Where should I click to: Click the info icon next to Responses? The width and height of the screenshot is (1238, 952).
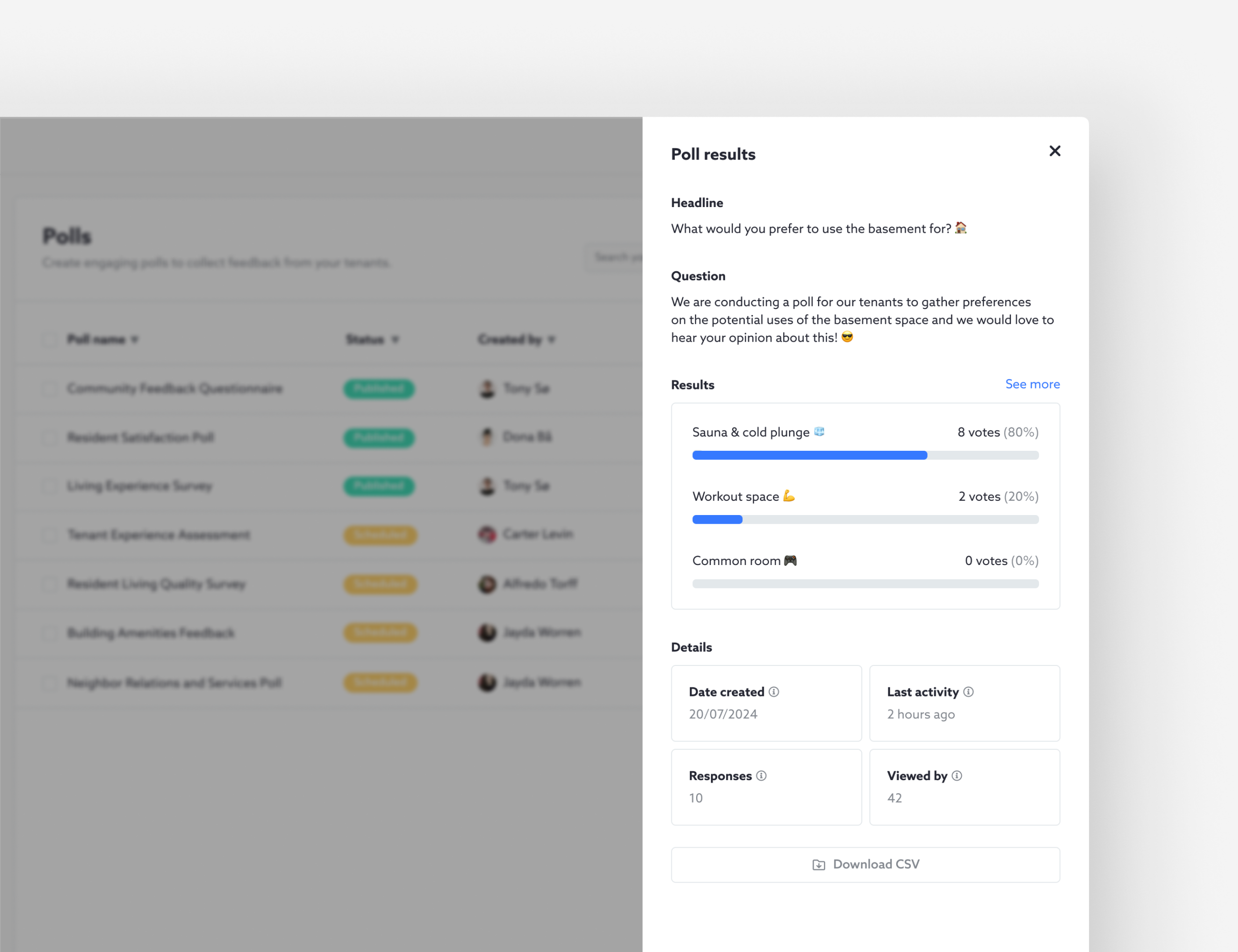click(762, 776)
